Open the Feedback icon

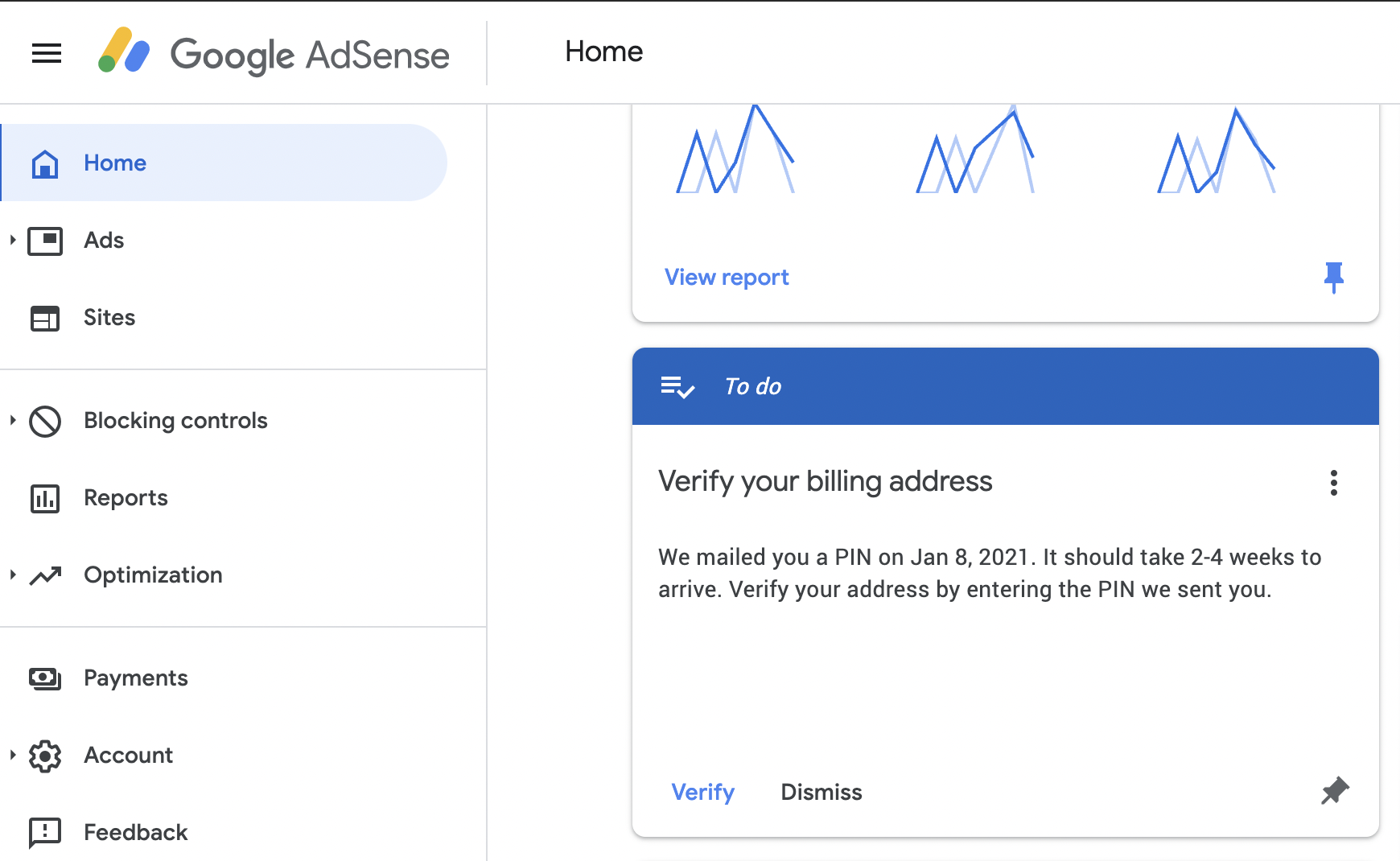click(45, 832)
